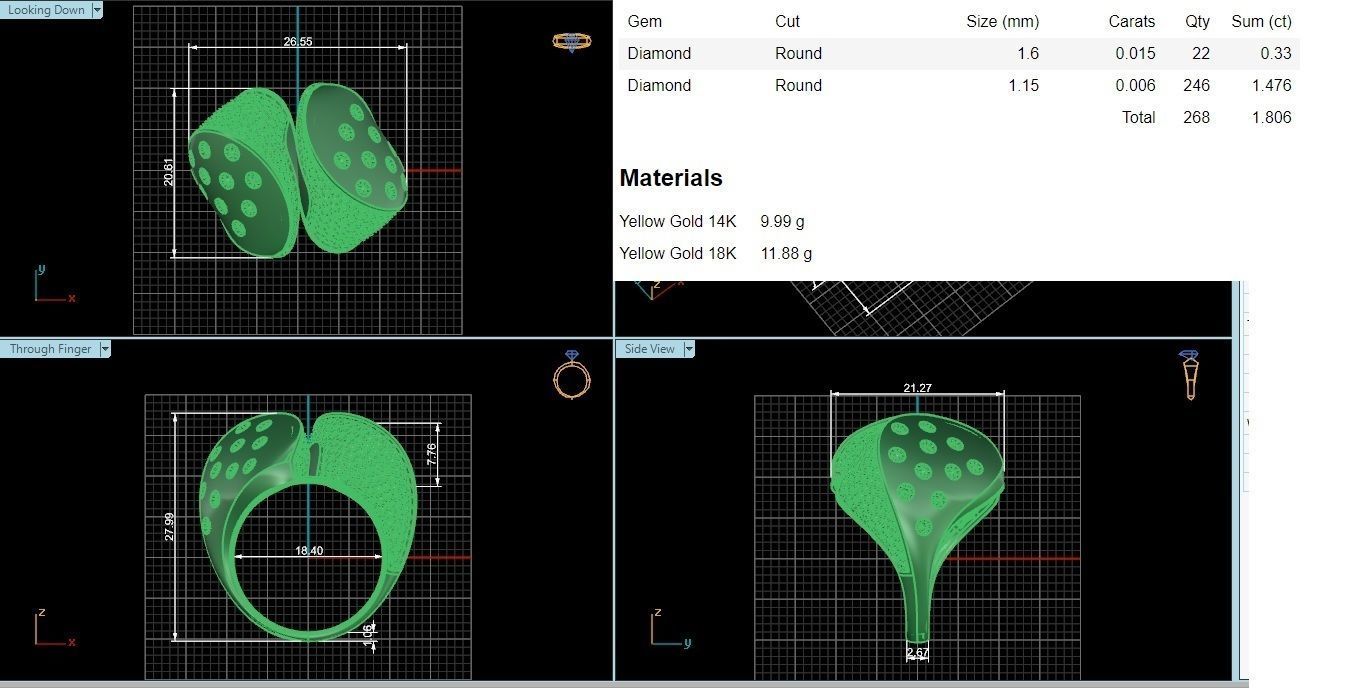The image size is (1371, 688).
Task: Click the ring side-profile icon in Side View
Action: point(1190,375)
